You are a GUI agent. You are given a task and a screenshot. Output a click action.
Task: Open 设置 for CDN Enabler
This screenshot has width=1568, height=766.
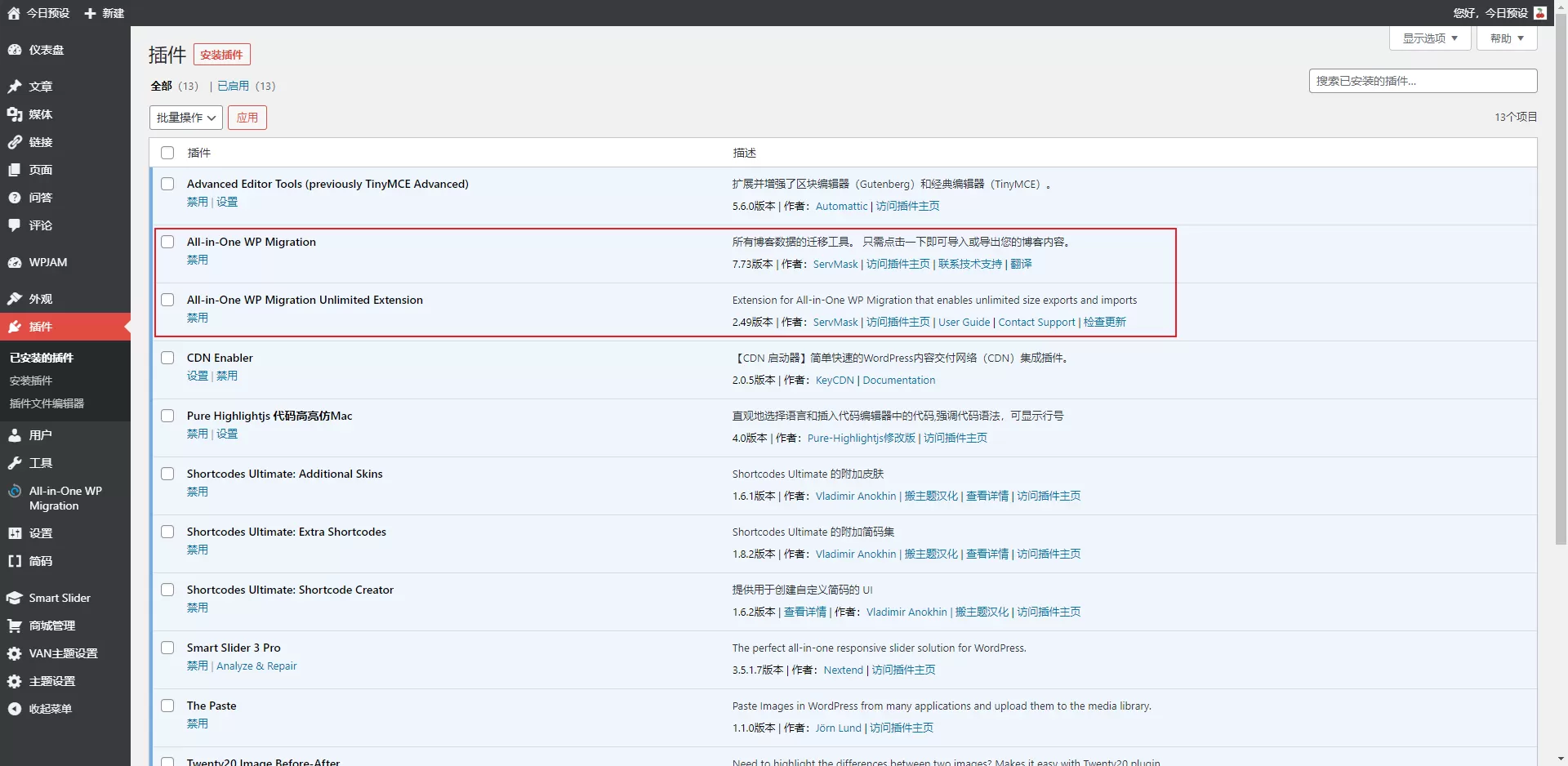(198, 376)
